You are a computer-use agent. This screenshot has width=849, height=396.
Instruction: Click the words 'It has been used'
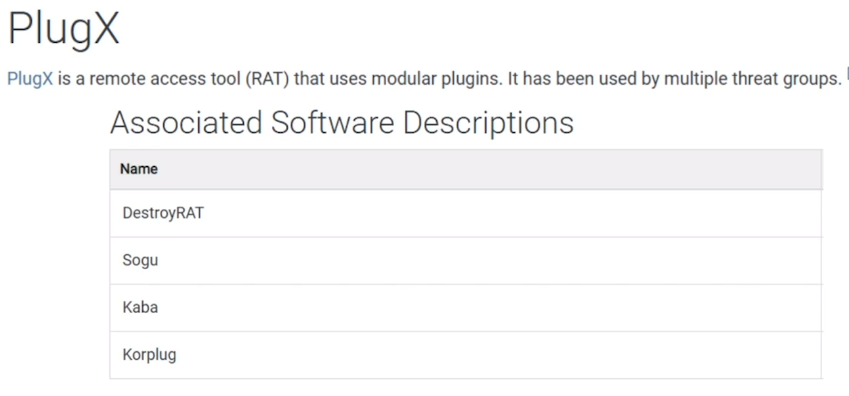570,79
